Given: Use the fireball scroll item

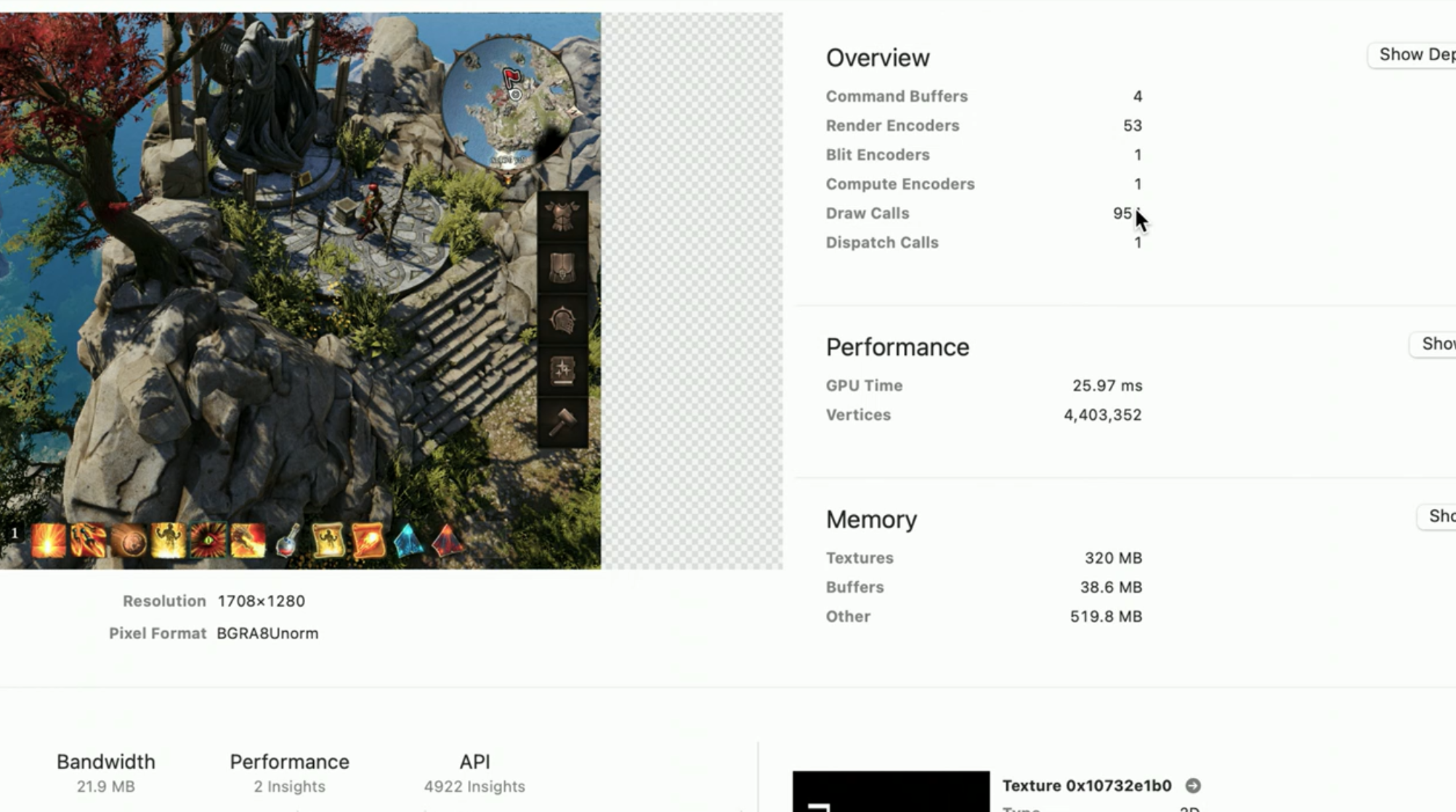Looking at the screenshot, I should [368, 540].
